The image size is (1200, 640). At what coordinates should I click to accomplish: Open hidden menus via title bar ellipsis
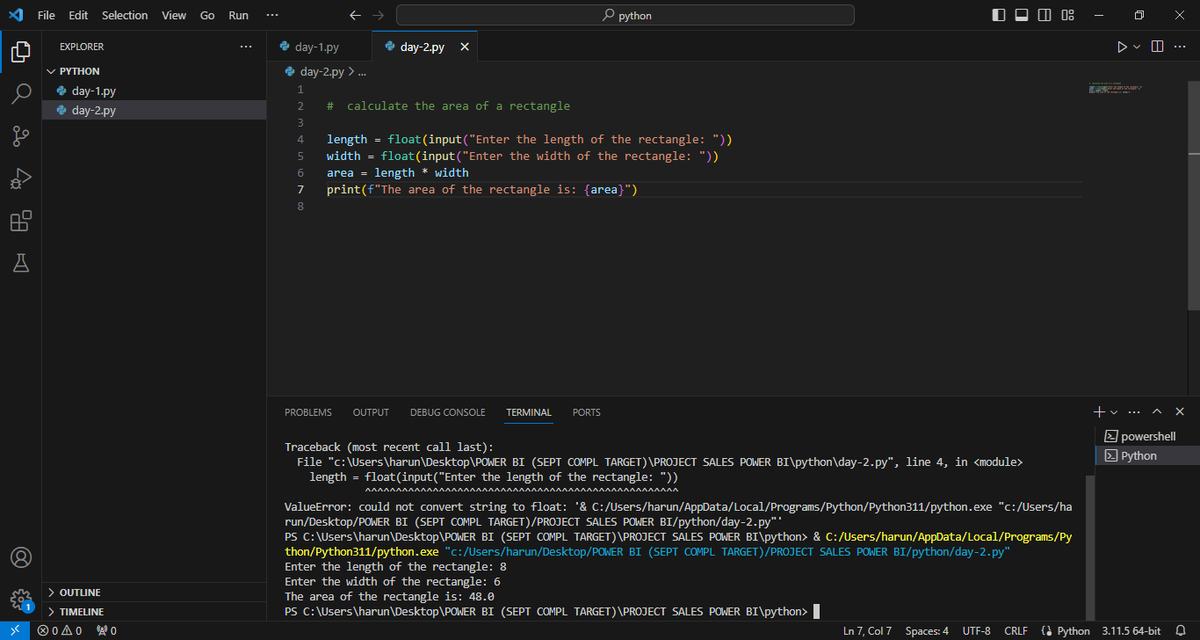[x=272, y=15]
